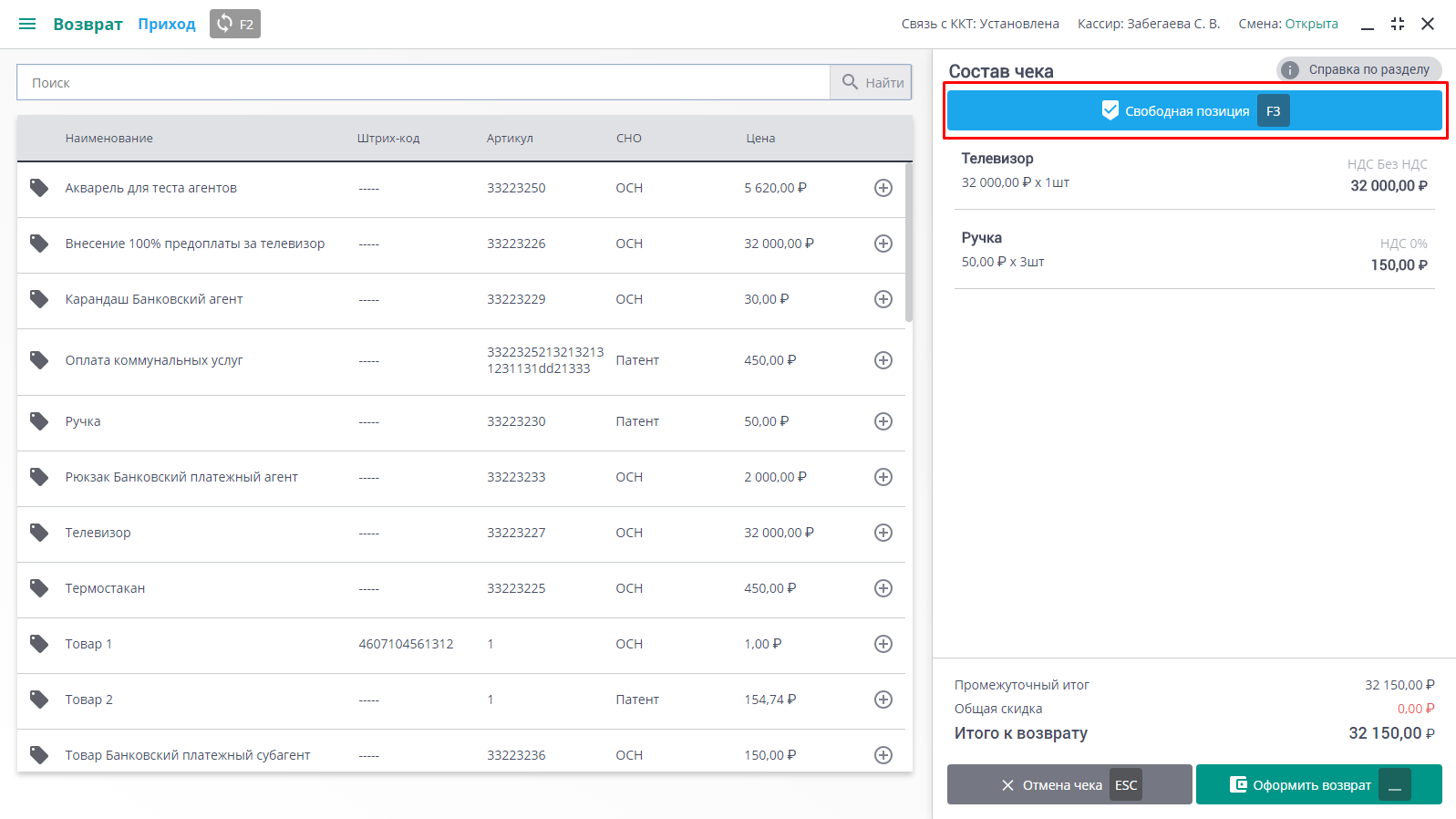This screenshot has height=819, width=1456.
Task: Add Термостакан to receipt via plus icon
Action: click(883, 588)
